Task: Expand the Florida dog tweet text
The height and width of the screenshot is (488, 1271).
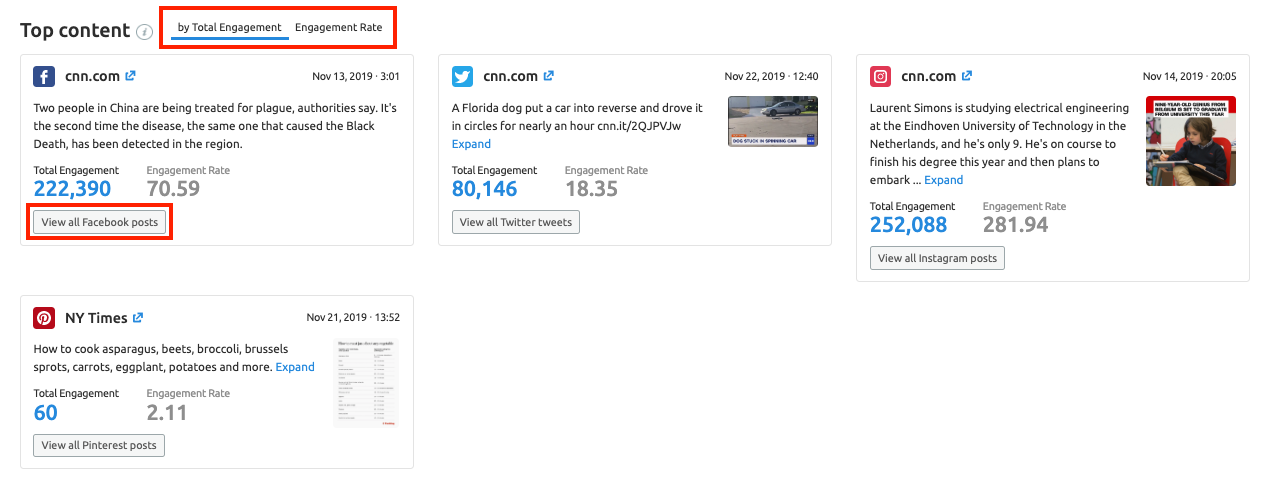Action: tap(471, 144)
